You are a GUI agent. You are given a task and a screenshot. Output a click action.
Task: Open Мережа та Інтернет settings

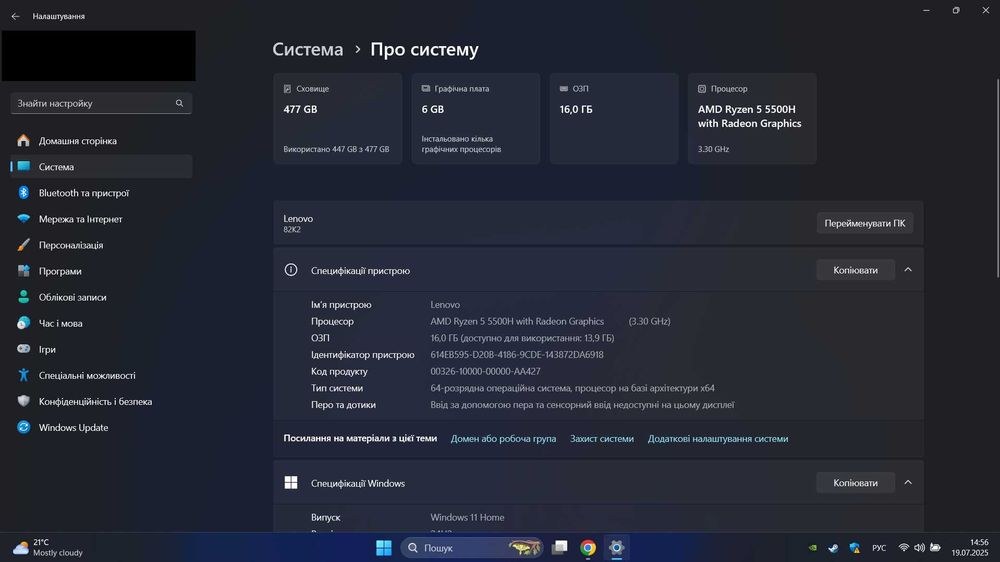point(101,219)
